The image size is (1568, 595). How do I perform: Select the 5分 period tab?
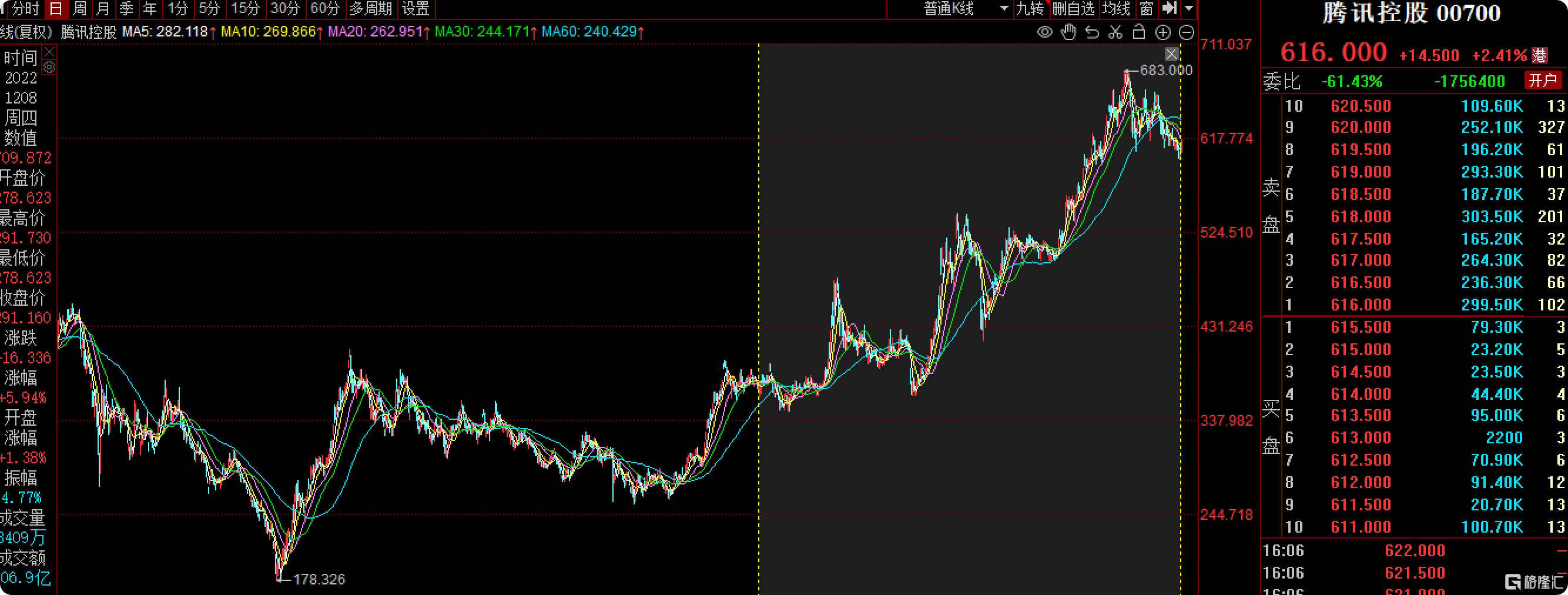pyautogui.click(x=209, y=9)
